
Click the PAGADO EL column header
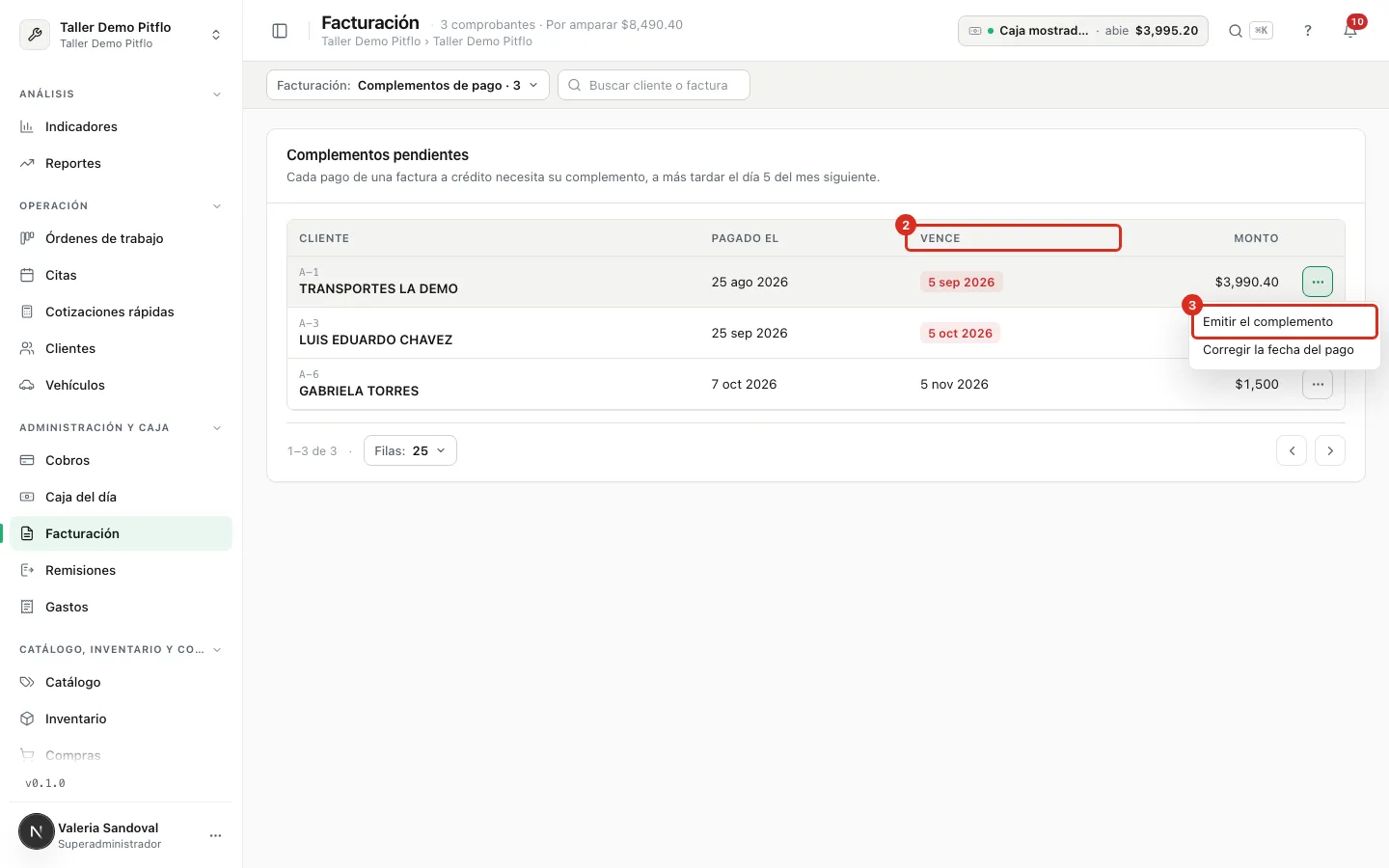745,238
